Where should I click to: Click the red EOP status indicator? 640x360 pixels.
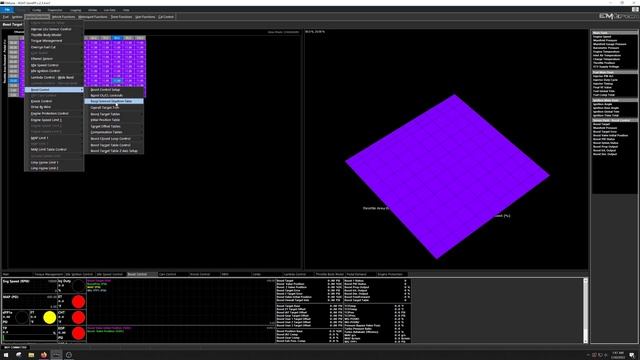coord(78,333)
